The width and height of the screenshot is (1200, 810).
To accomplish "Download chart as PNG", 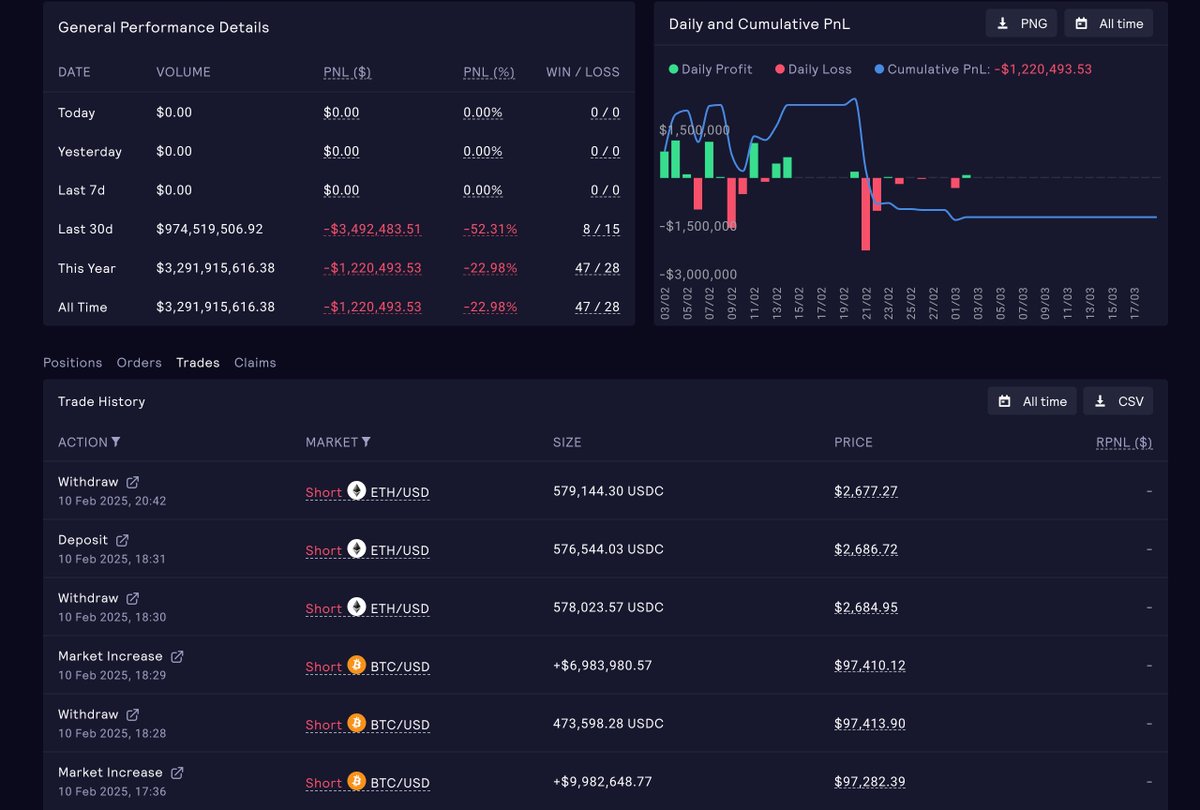I will pos(1021,23).
